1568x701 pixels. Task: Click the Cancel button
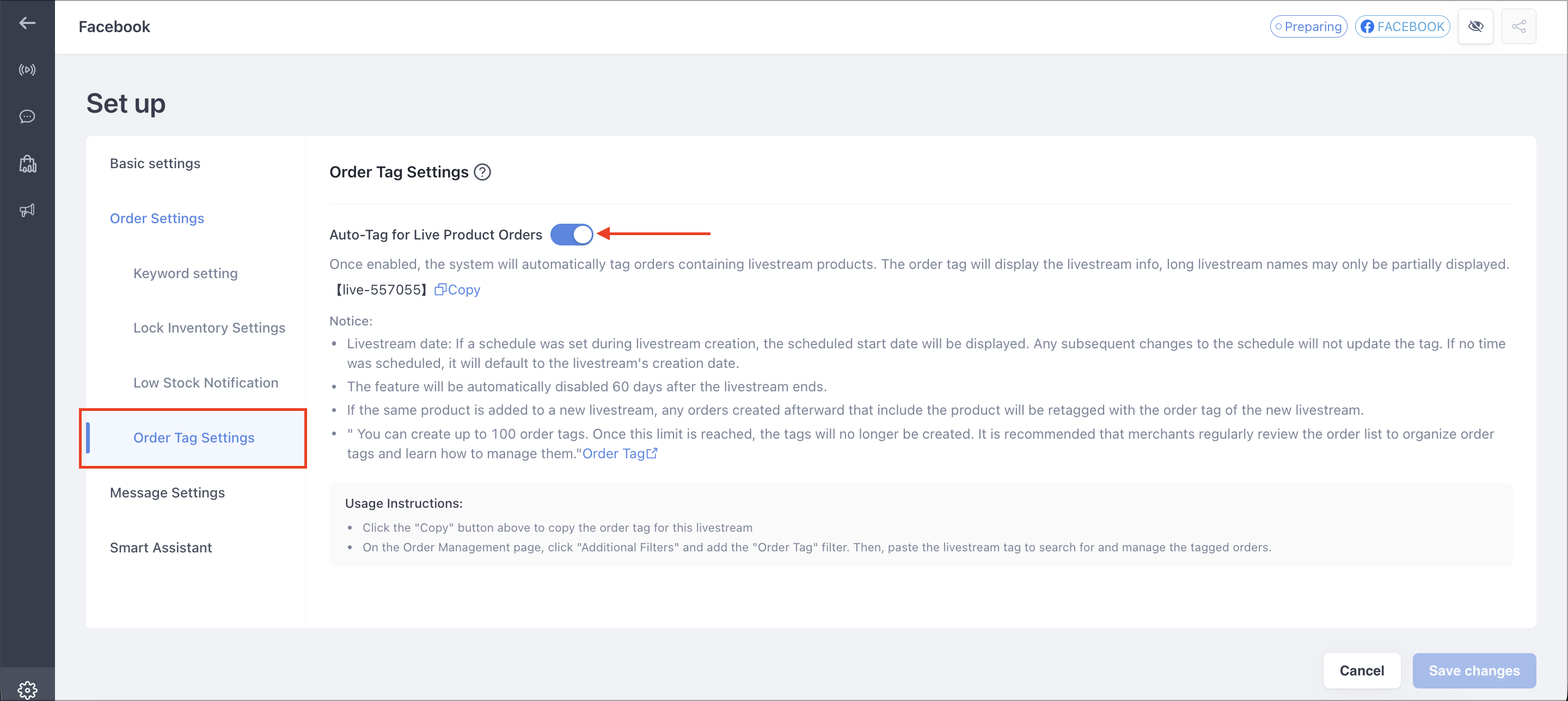click(1362, 671)
